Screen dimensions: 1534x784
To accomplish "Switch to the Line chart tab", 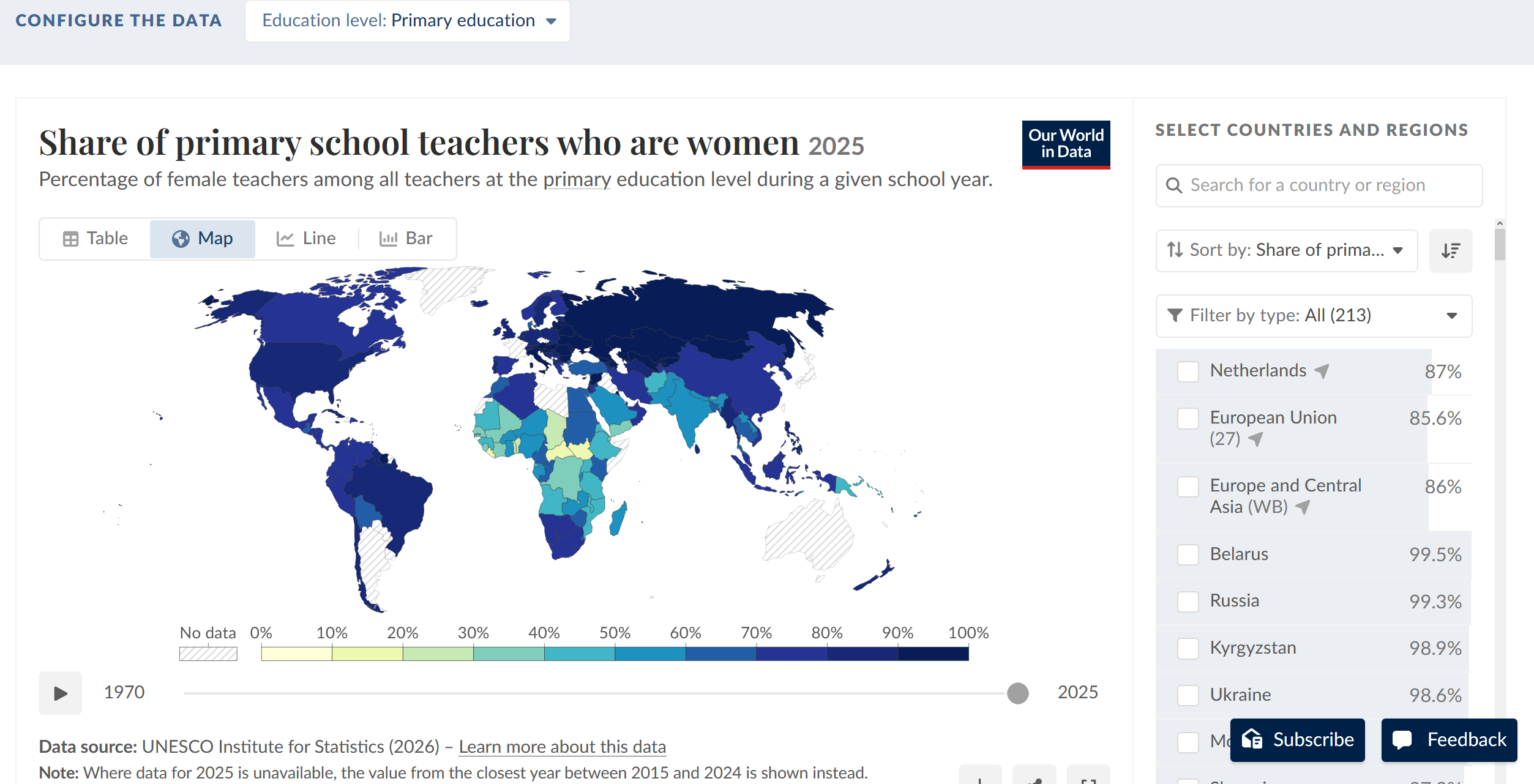I will click(x=306, y=238).
